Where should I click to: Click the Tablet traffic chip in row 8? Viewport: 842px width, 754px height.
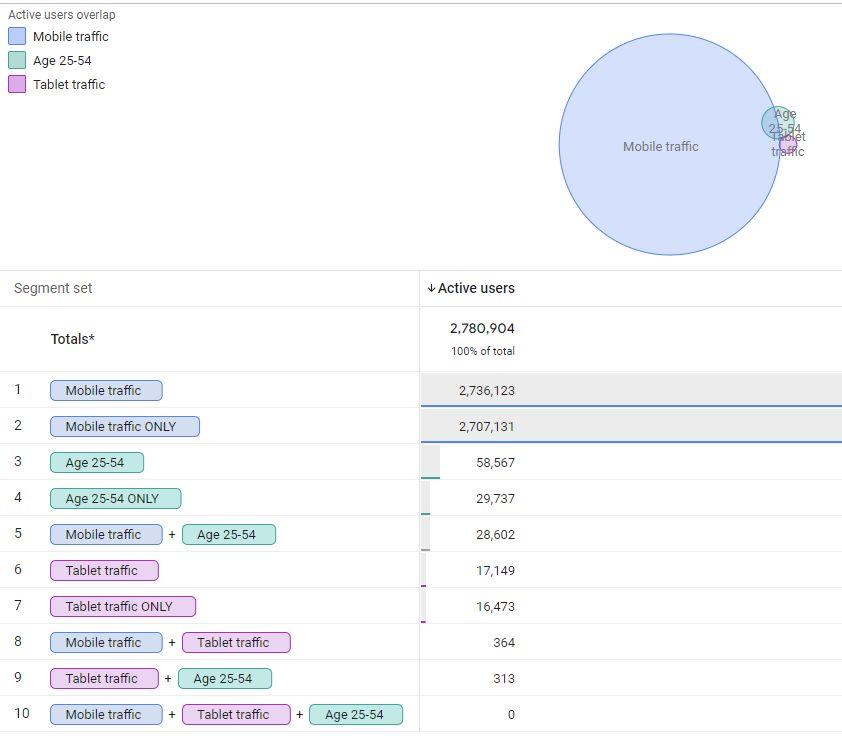click(x=236, y=642)
